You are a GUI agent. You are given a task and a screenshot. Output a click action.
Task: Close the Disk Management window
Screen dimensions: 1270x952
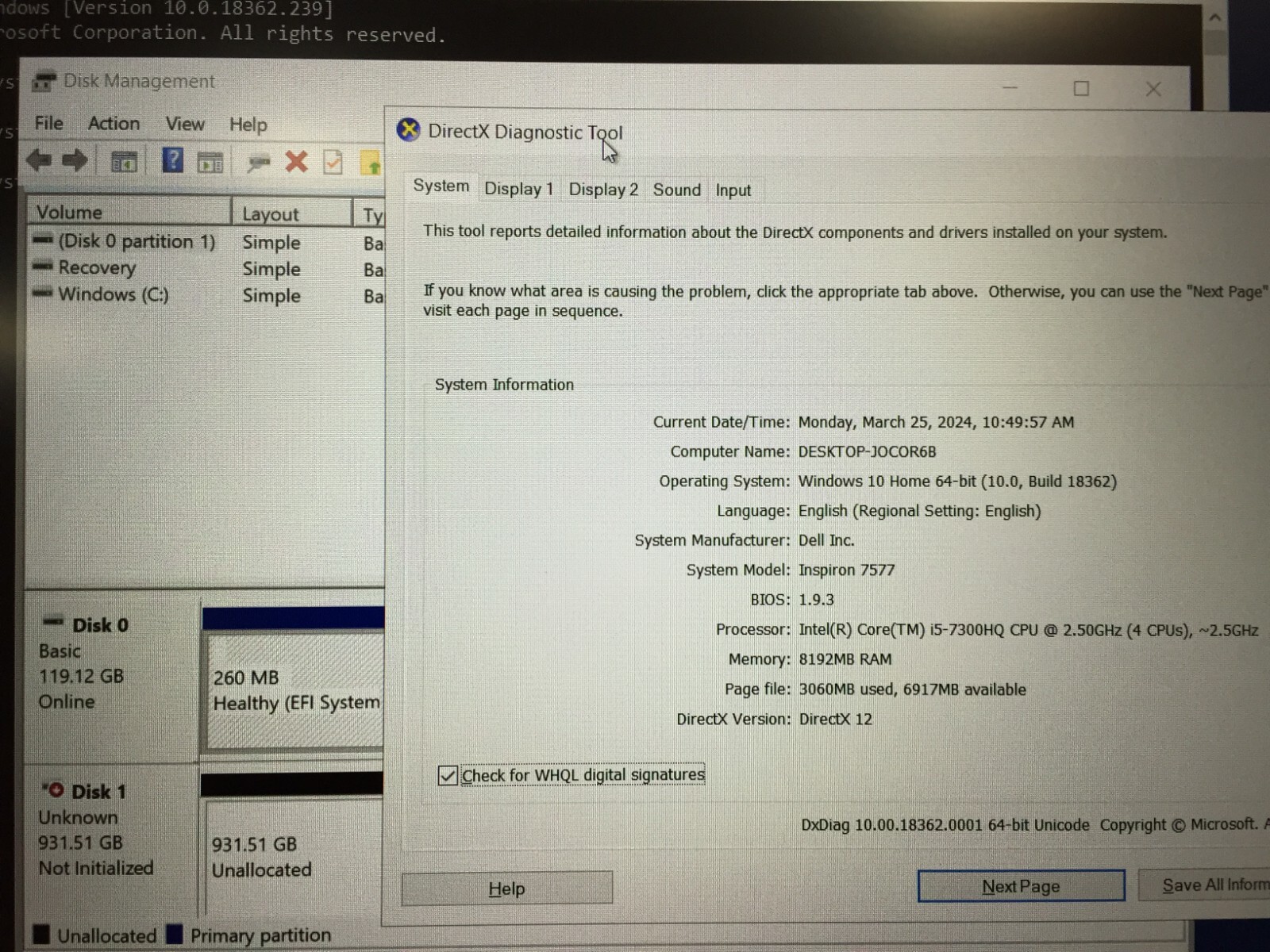1153,89
